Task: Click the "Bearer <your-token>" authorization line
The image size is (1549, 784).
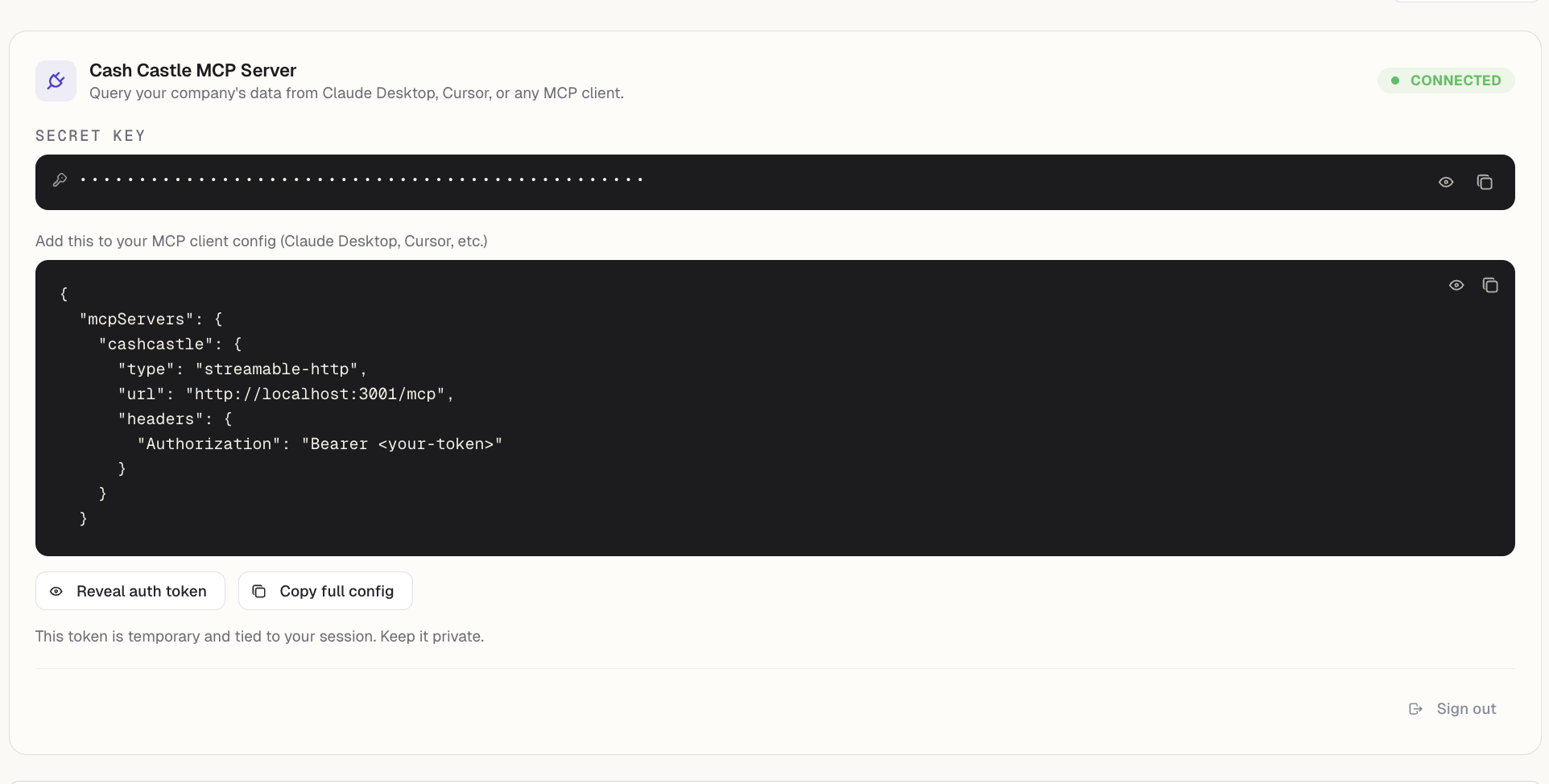Action: [320, 444]
